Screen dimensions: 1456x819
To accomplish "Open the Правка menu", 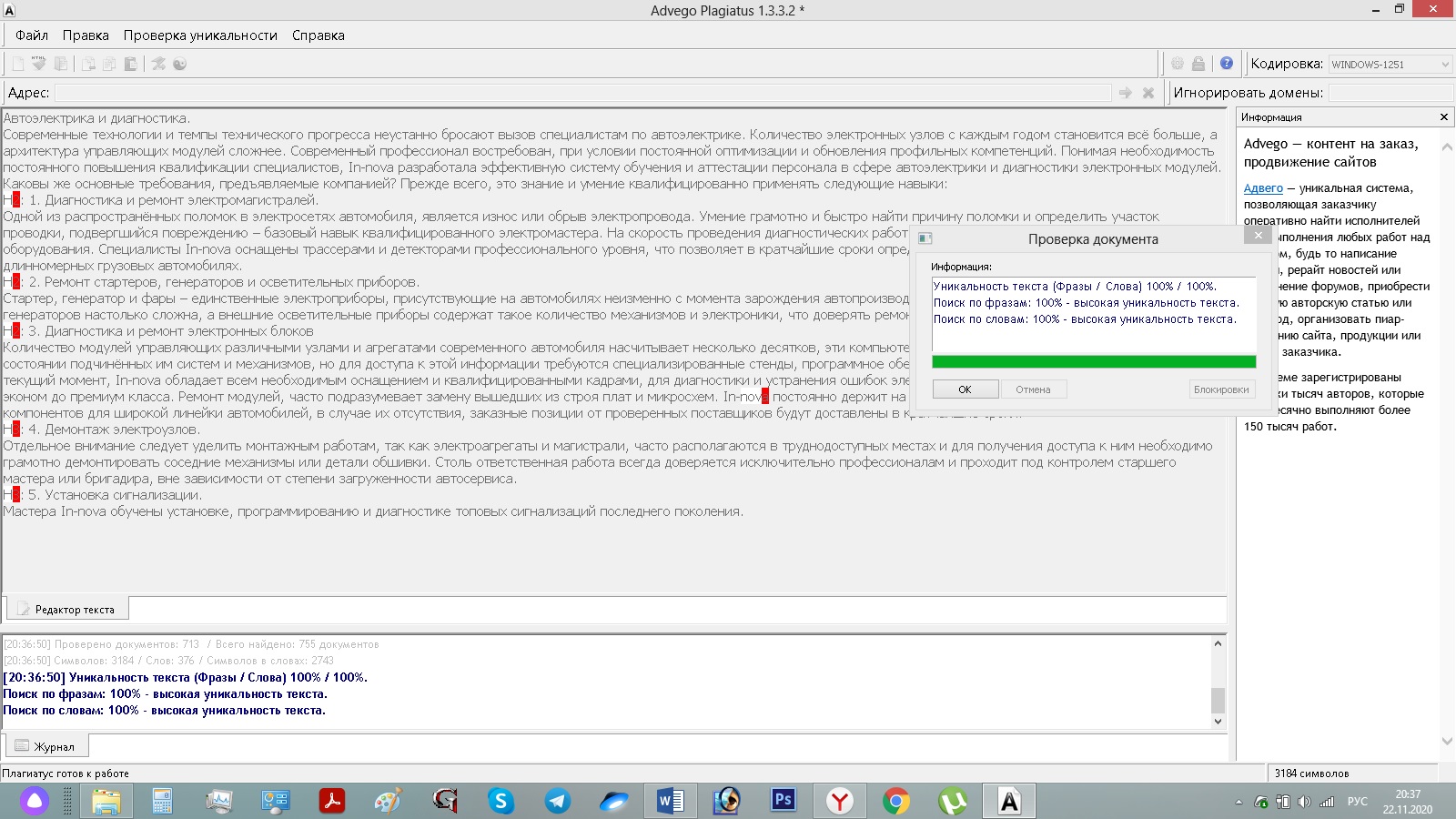I will click(x=86, y=35).
